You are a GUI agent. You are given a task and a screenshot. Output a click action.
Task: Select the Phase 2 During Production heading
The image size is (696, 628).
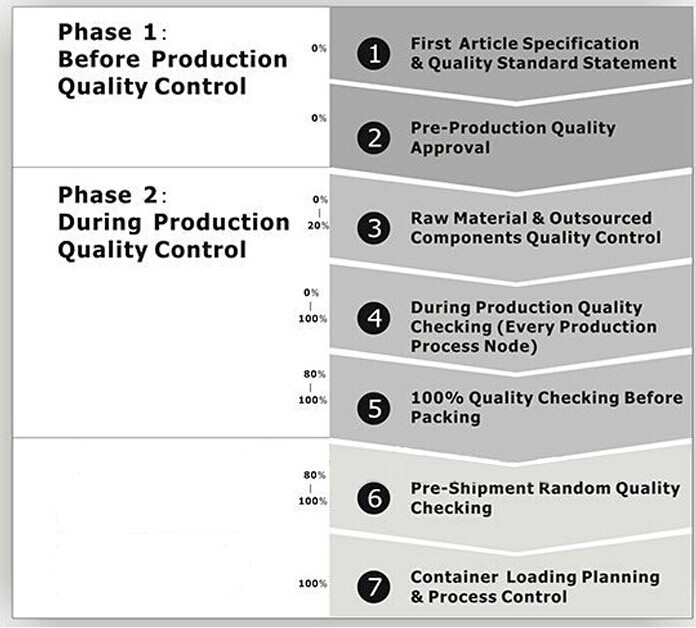click(174, 222)
